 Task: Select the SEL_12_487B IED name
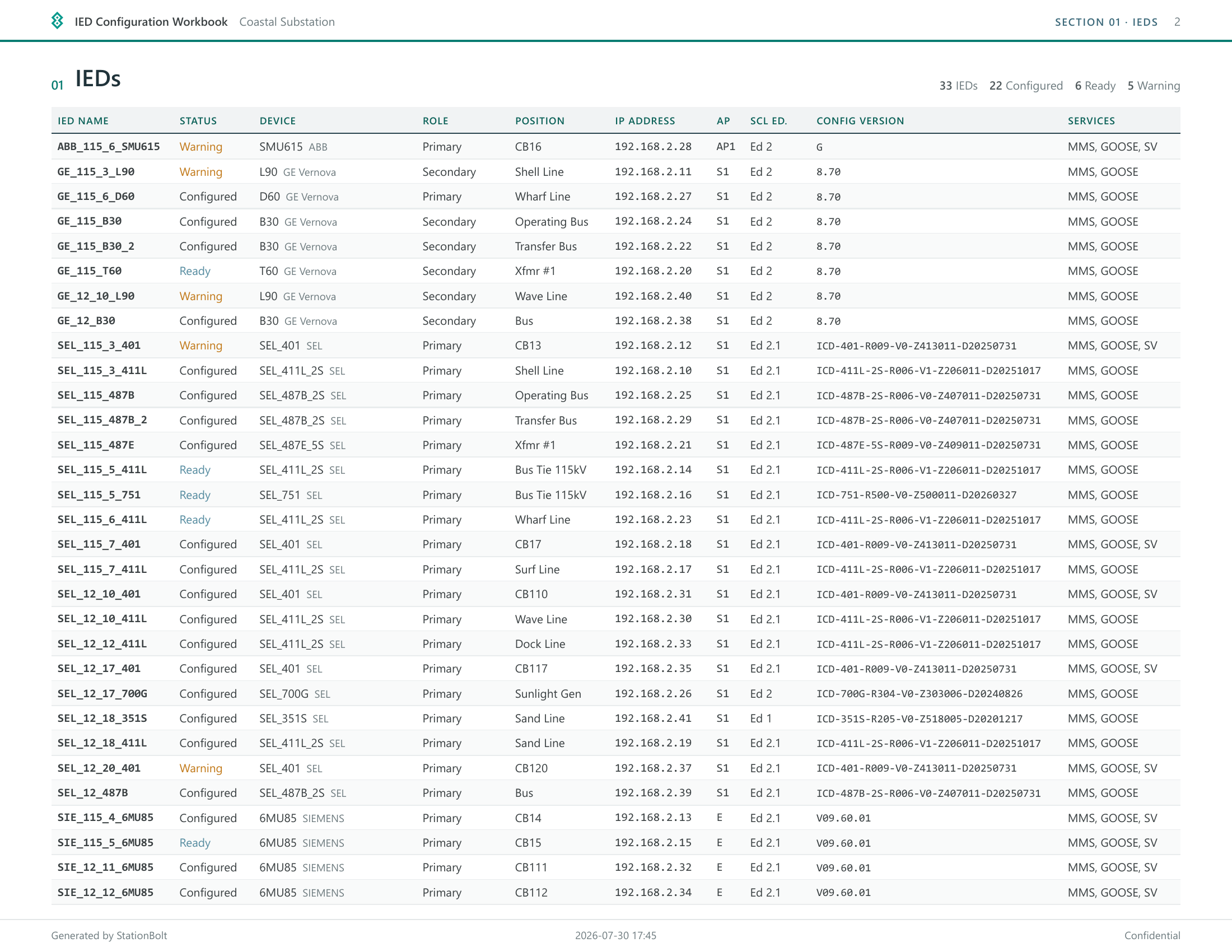coord(92,792)
